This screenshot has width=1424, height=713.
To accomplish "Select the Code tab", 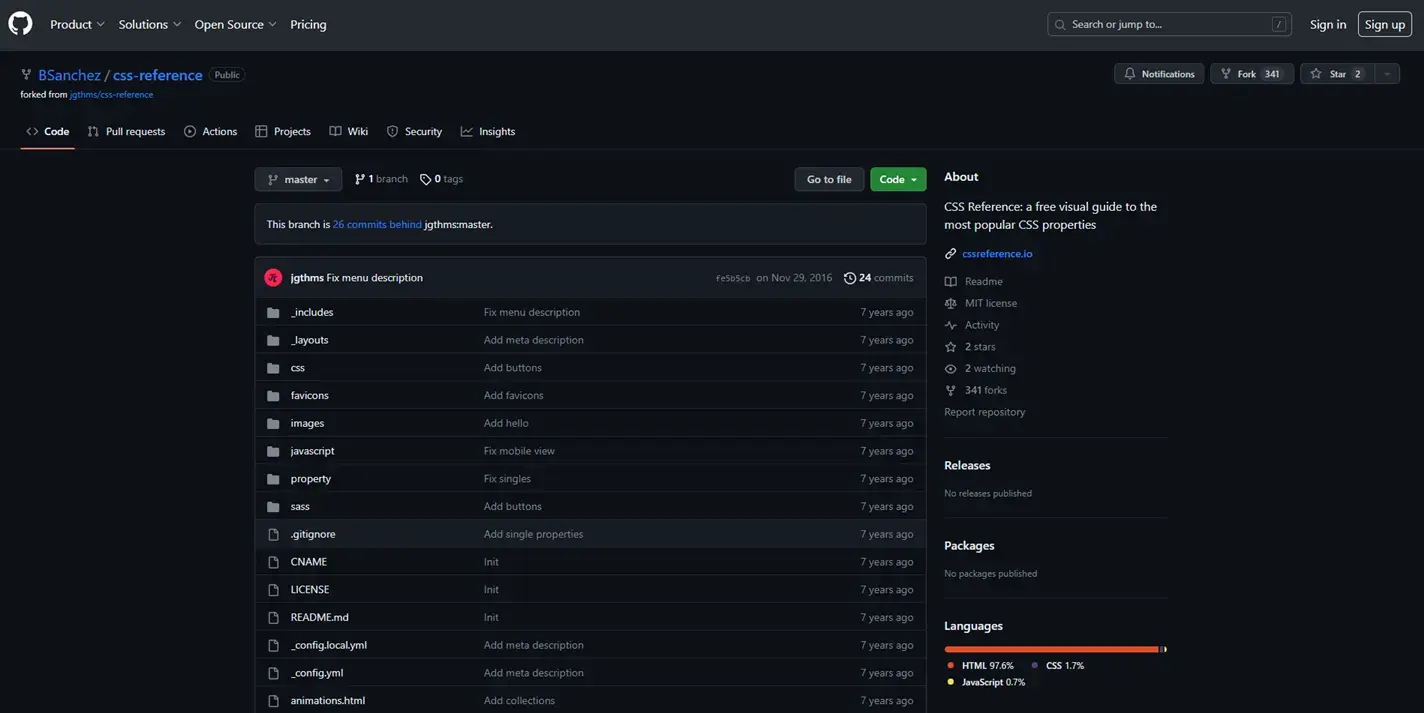I will point(48,131).
